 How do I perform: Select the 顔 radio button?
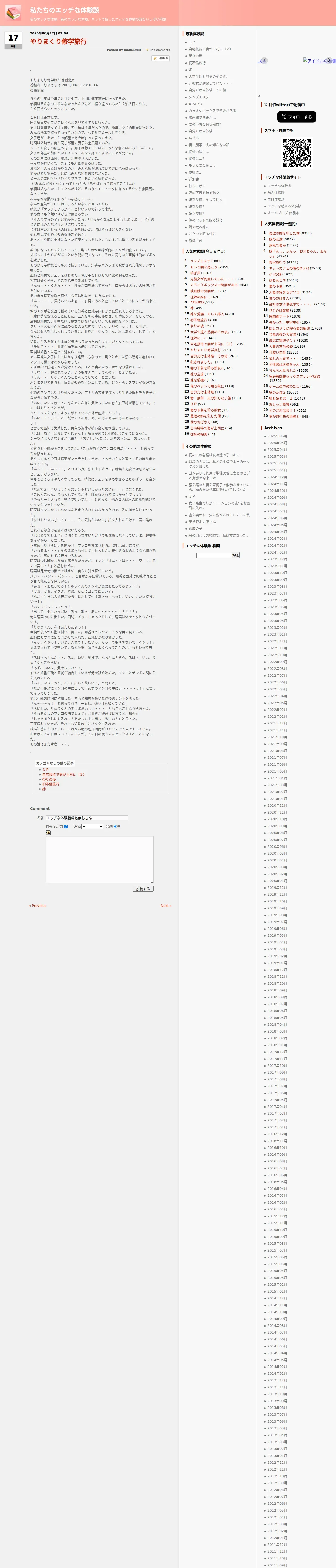(x=107, y=827)
